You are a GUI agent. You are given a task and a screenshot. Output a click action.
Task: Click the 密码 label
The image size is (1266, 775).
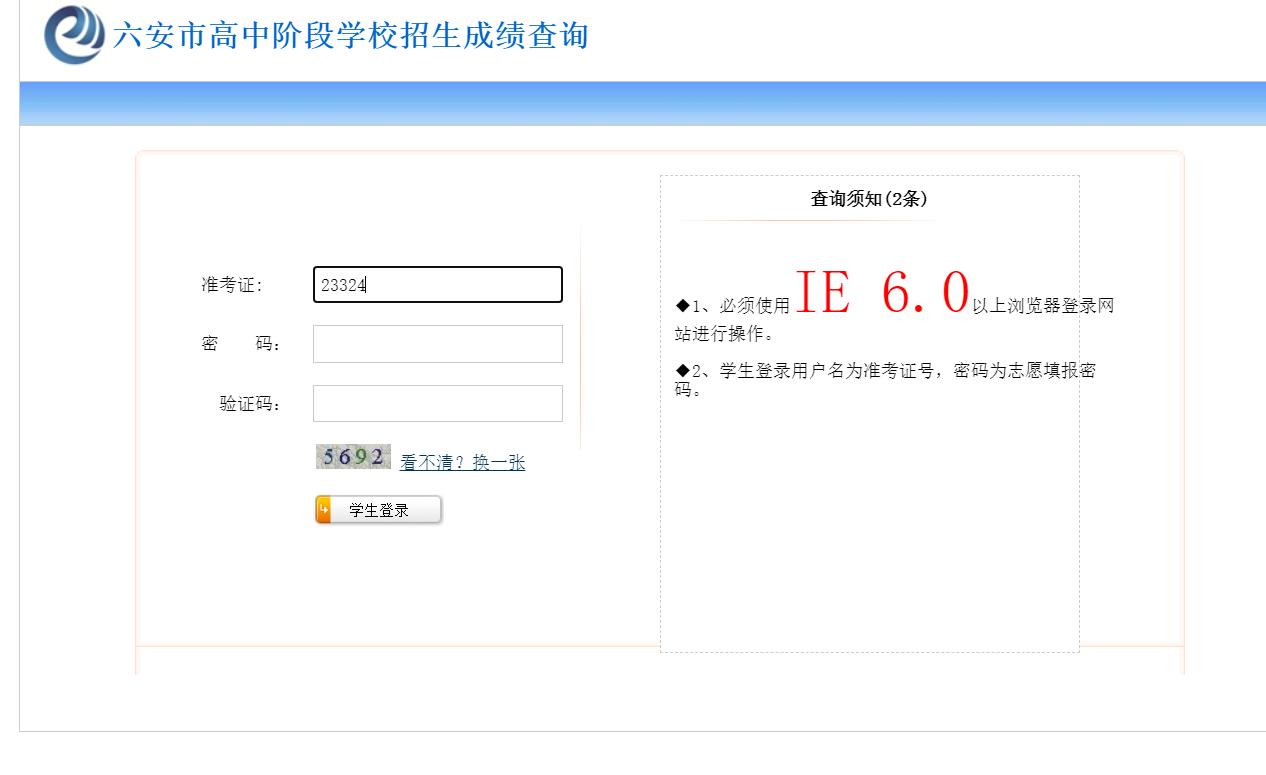242,344
